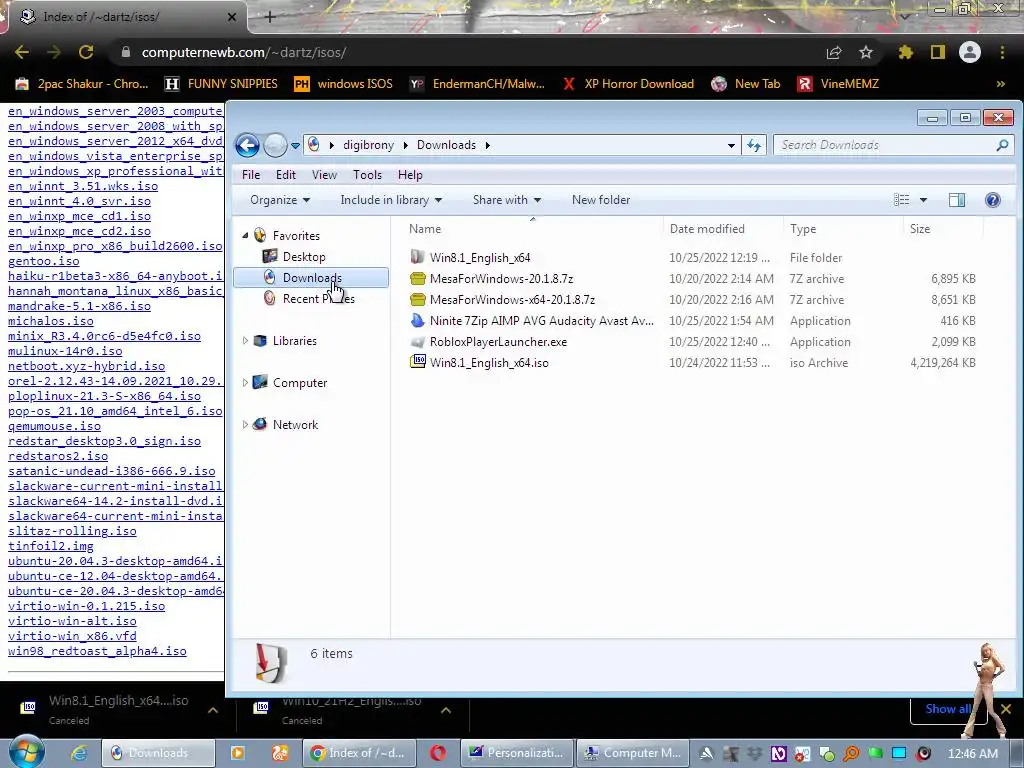Select Desktop in Favorites
The image size is (1024, 768).
[304, 257]
